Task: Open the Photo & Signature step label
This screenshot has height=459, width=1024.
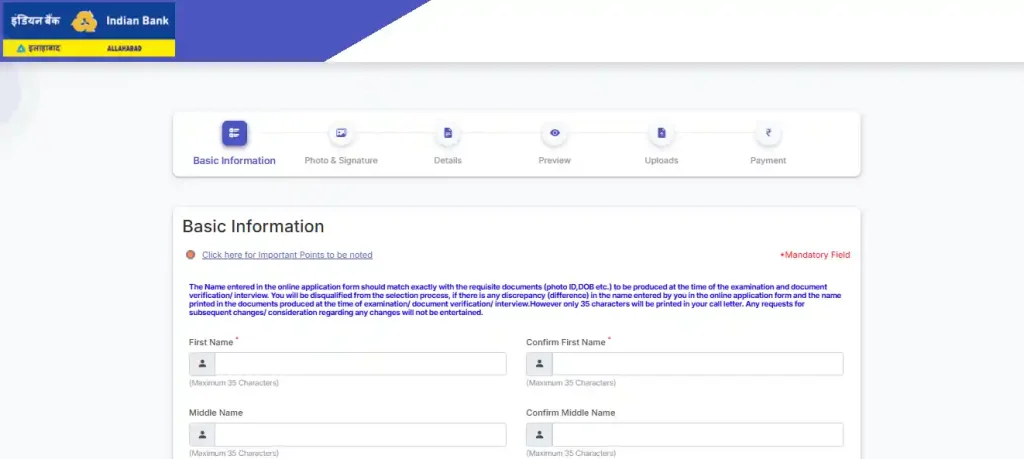Action: click(341, 161)
